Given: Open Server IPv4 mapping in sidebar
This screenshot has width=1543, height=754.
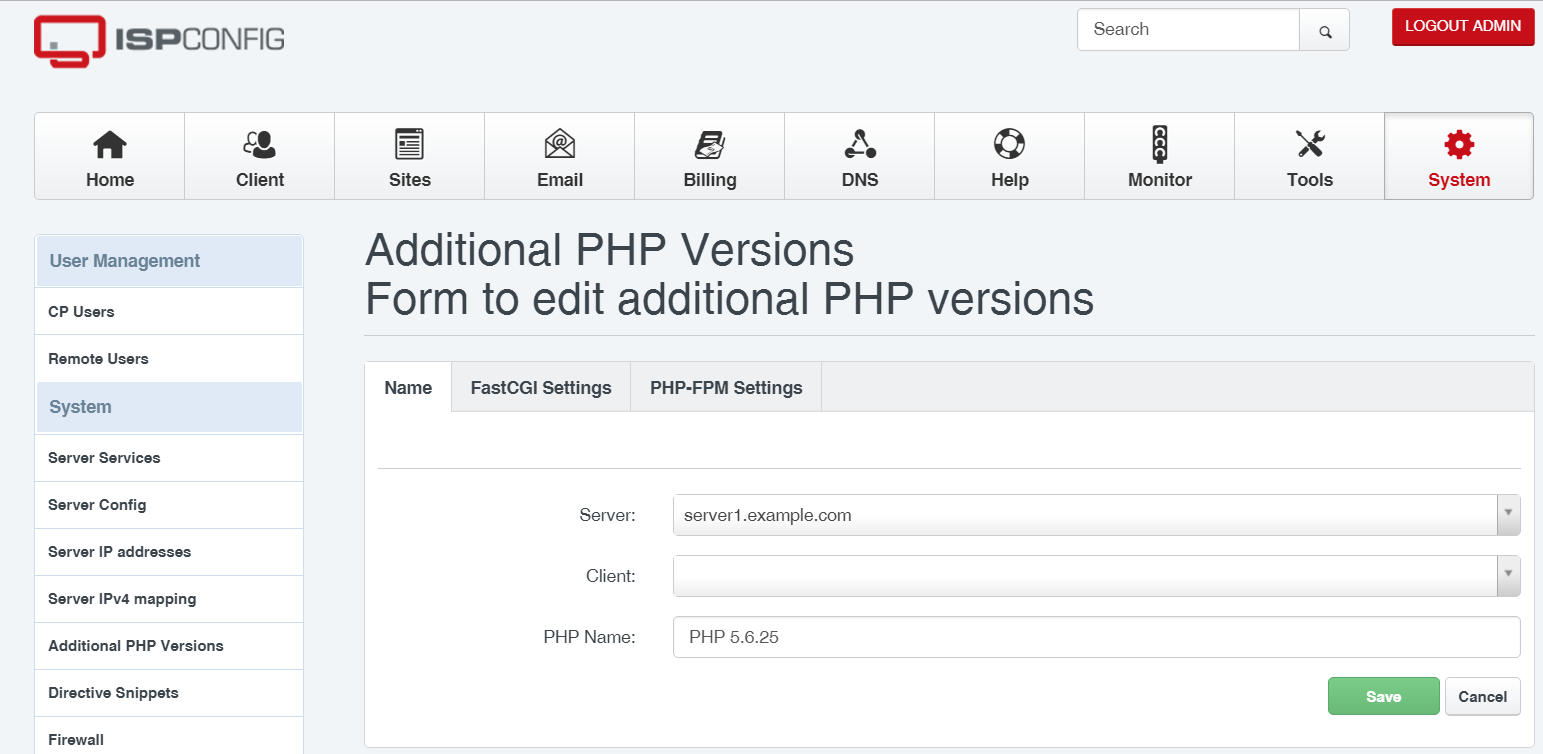Looking at the screenshot, I should (169, 599).
